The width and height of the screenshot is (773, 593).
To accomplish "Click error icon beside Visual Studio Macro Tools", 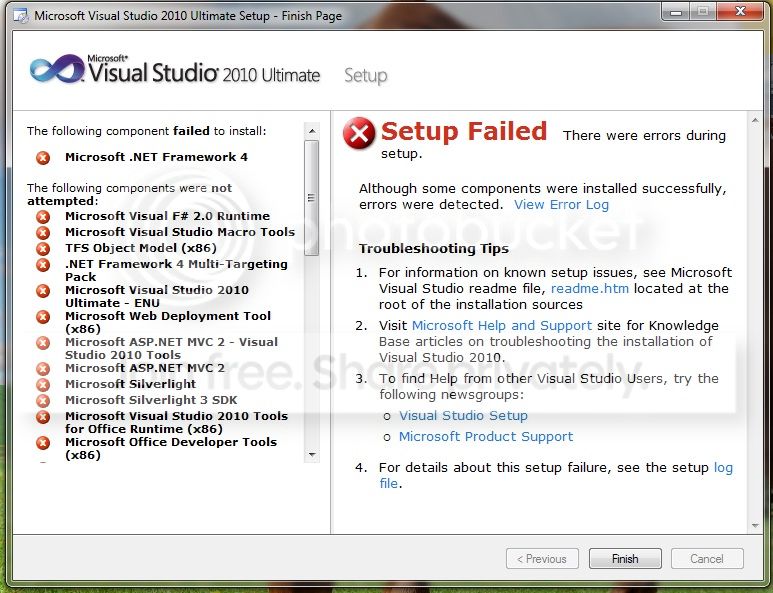I will click(43, 232).
